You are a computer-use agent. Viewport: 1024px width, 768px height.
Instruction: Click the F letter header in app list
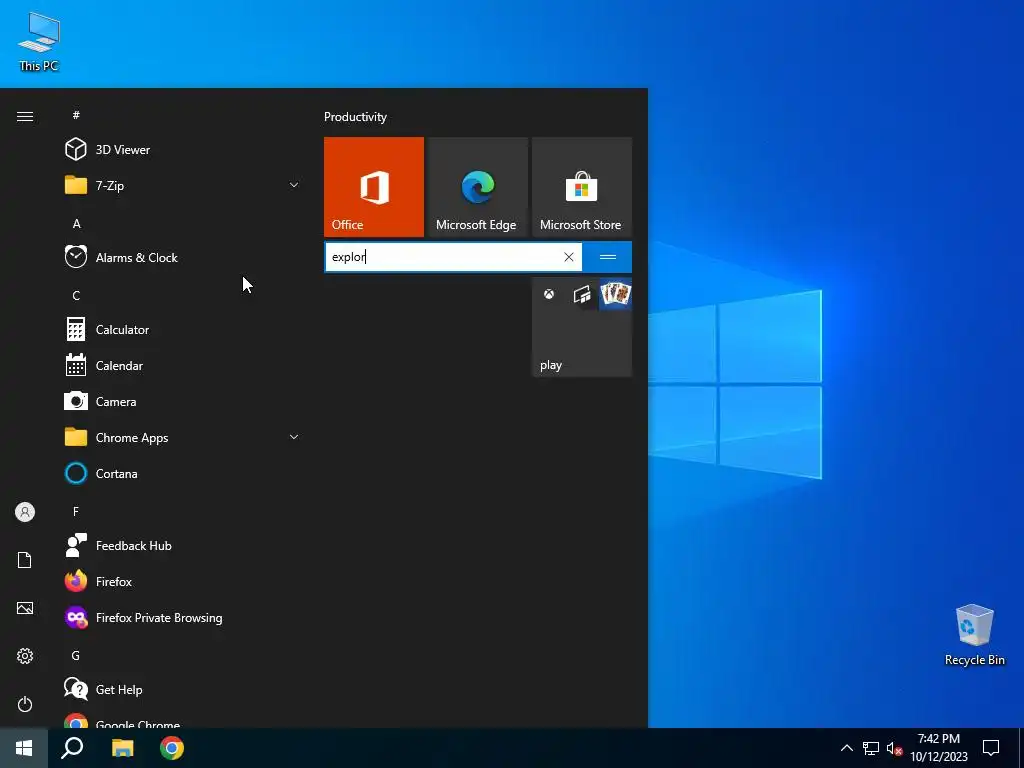76,511
